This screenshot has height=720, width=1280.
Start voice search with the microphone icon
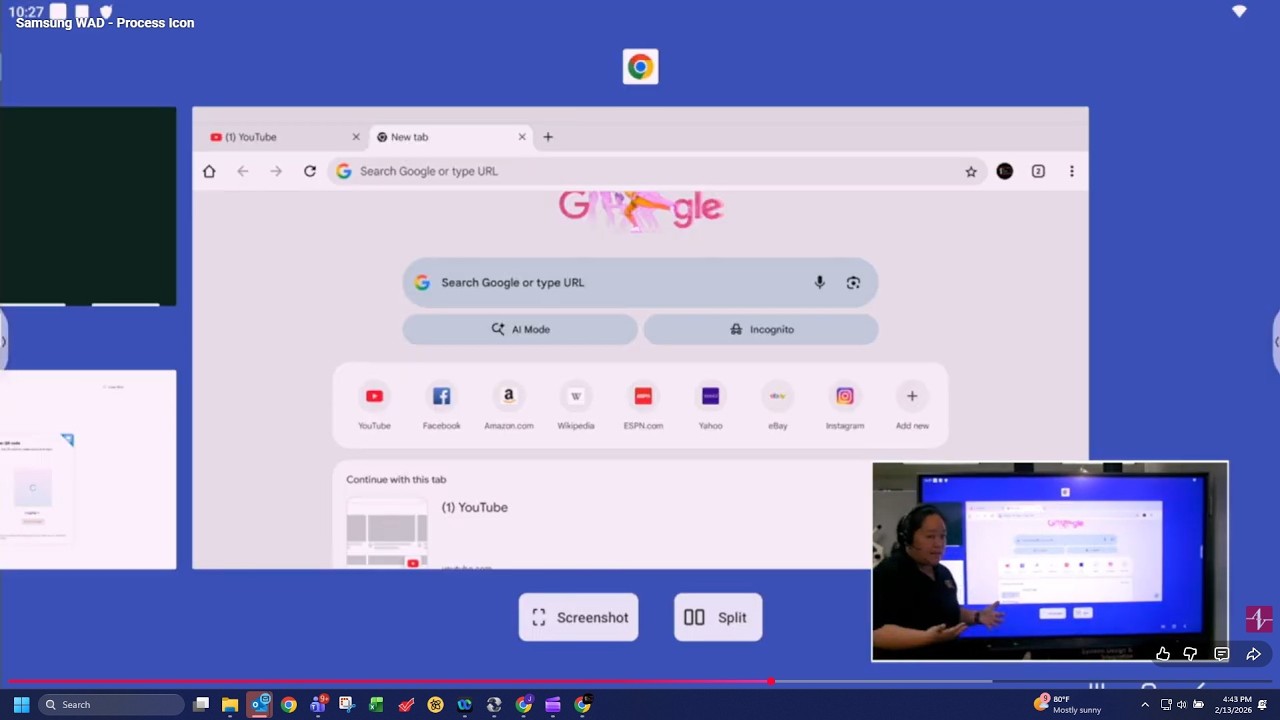819,283
